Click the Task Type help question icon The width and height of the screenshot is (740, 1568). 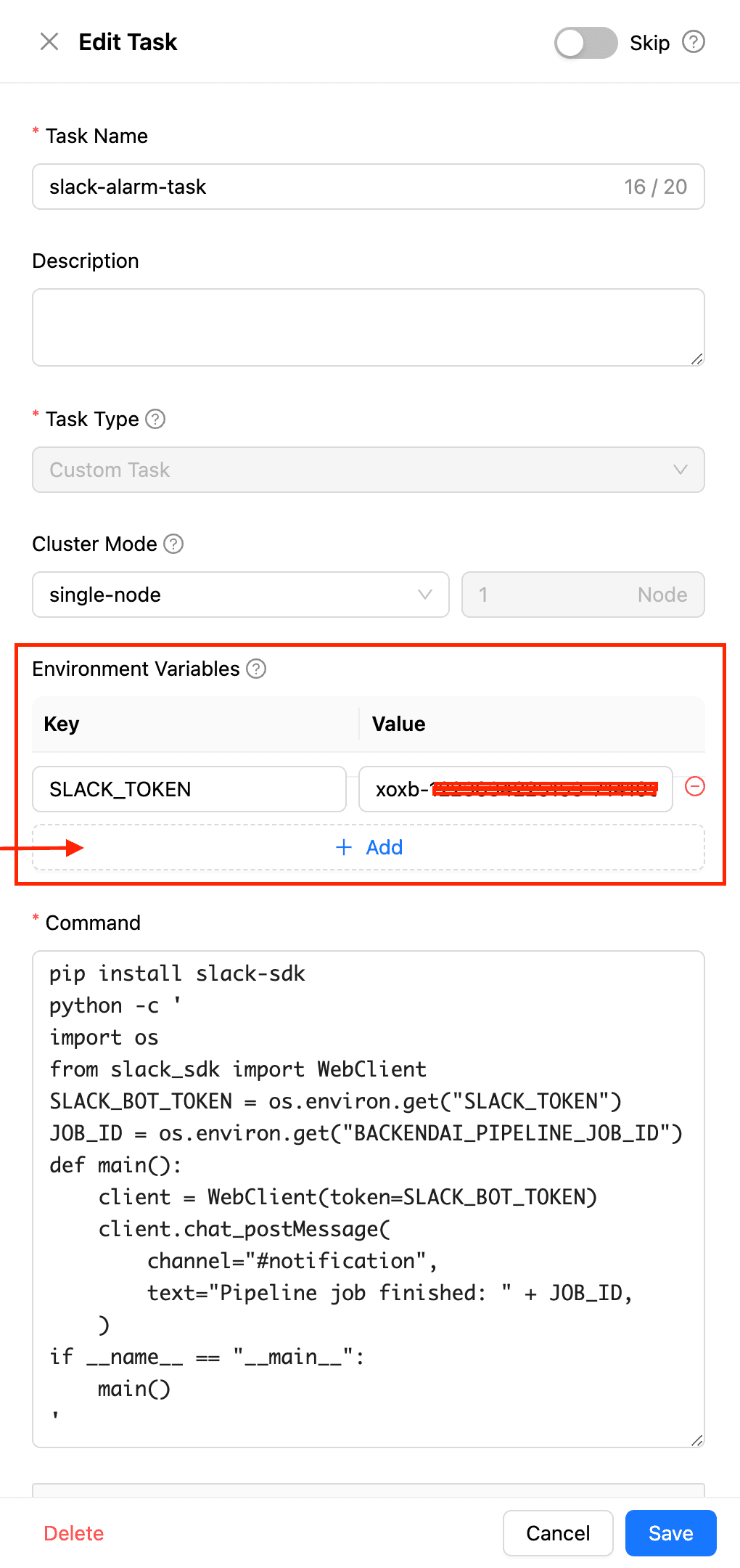coord(155,419)
